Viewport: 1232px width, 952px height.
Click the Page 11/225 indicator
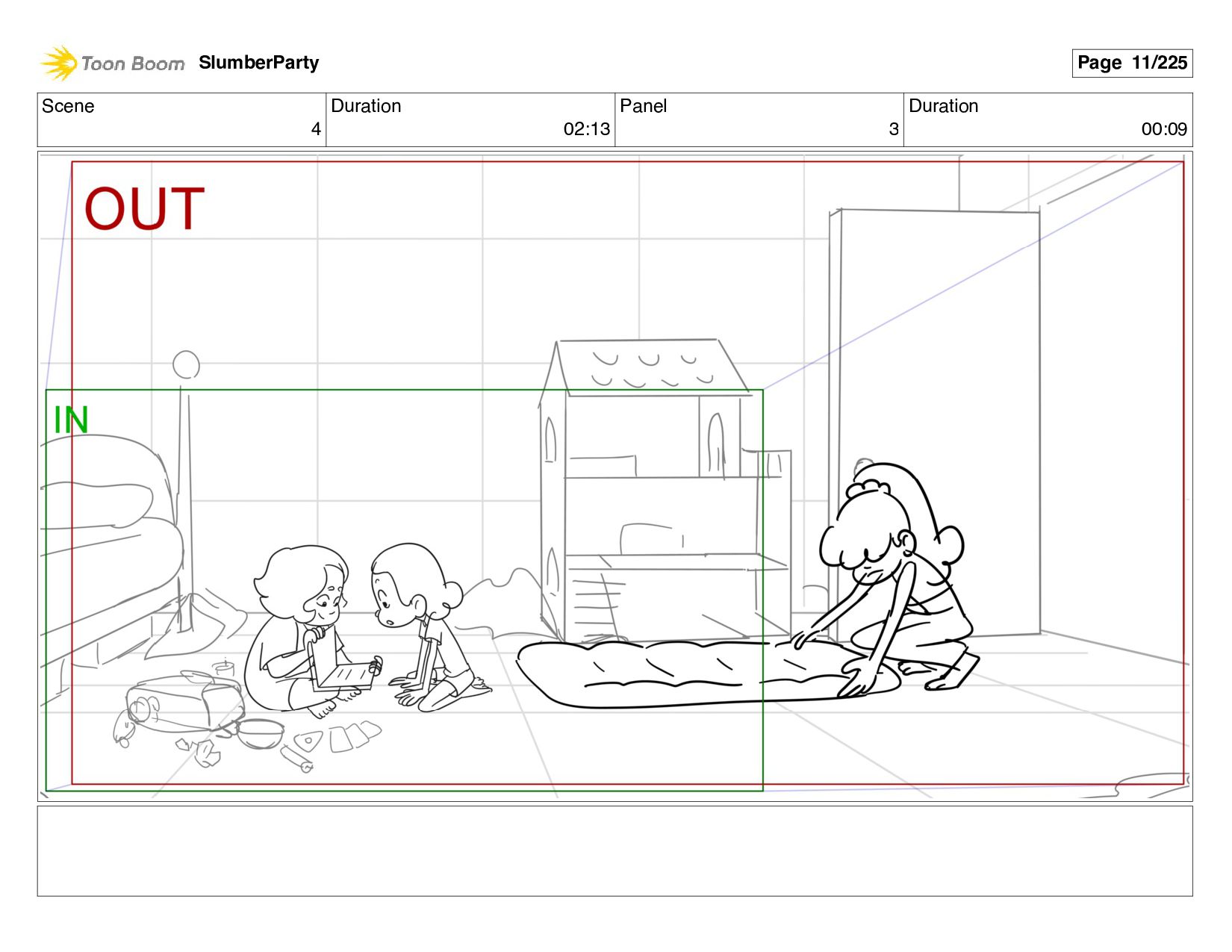click(x=1132, y=63)
